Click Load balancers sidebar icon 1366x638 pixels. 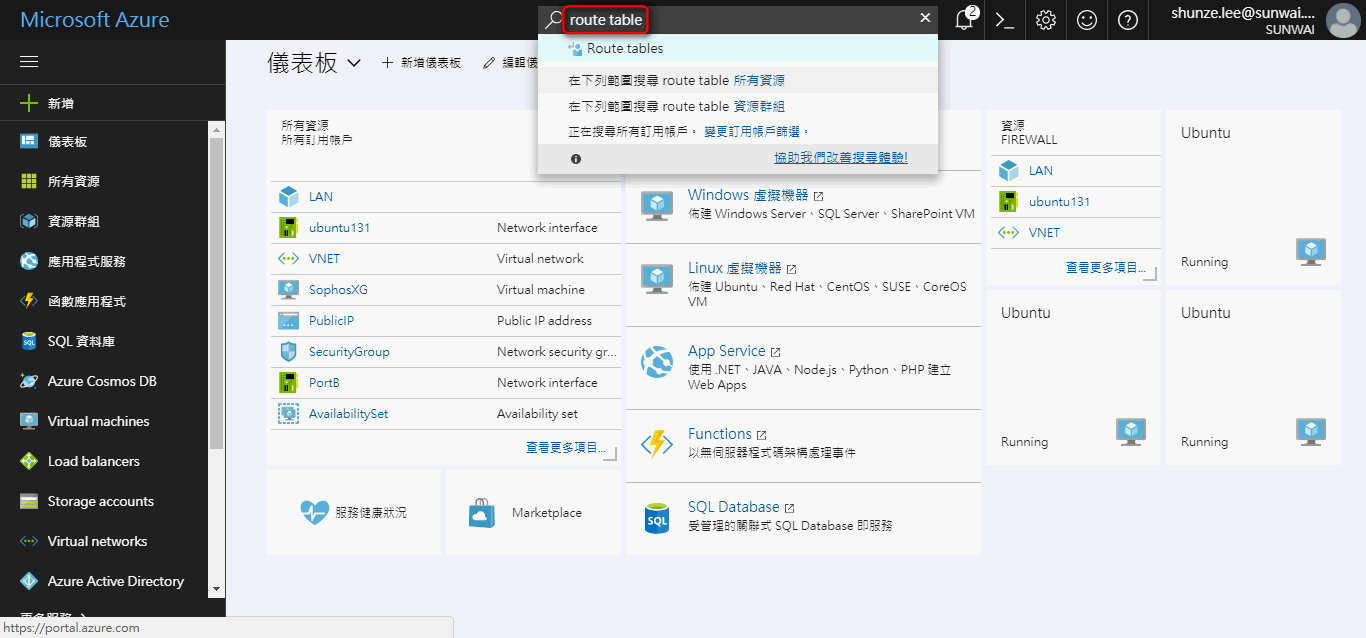pos(29,461)
